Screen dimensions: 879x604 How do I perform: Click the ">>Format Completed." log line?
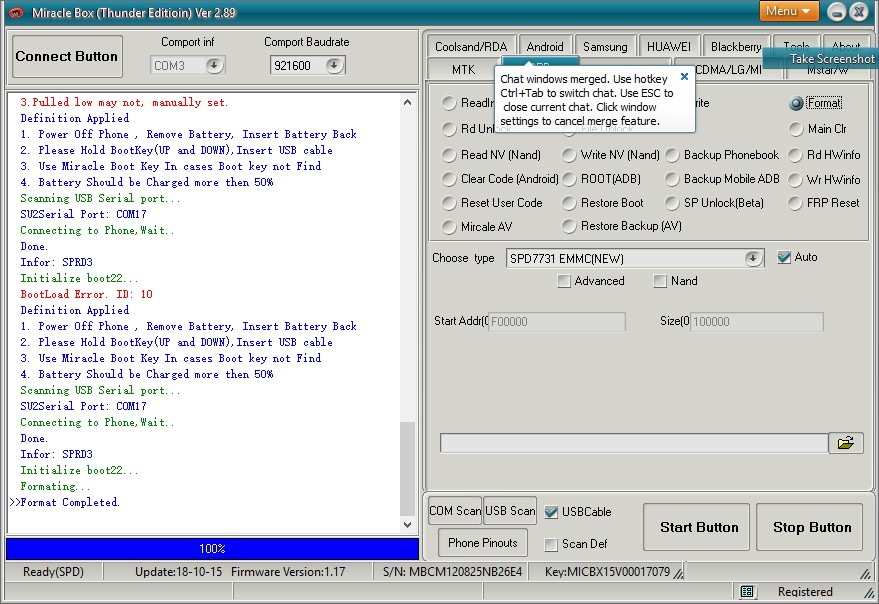[64, 502]
